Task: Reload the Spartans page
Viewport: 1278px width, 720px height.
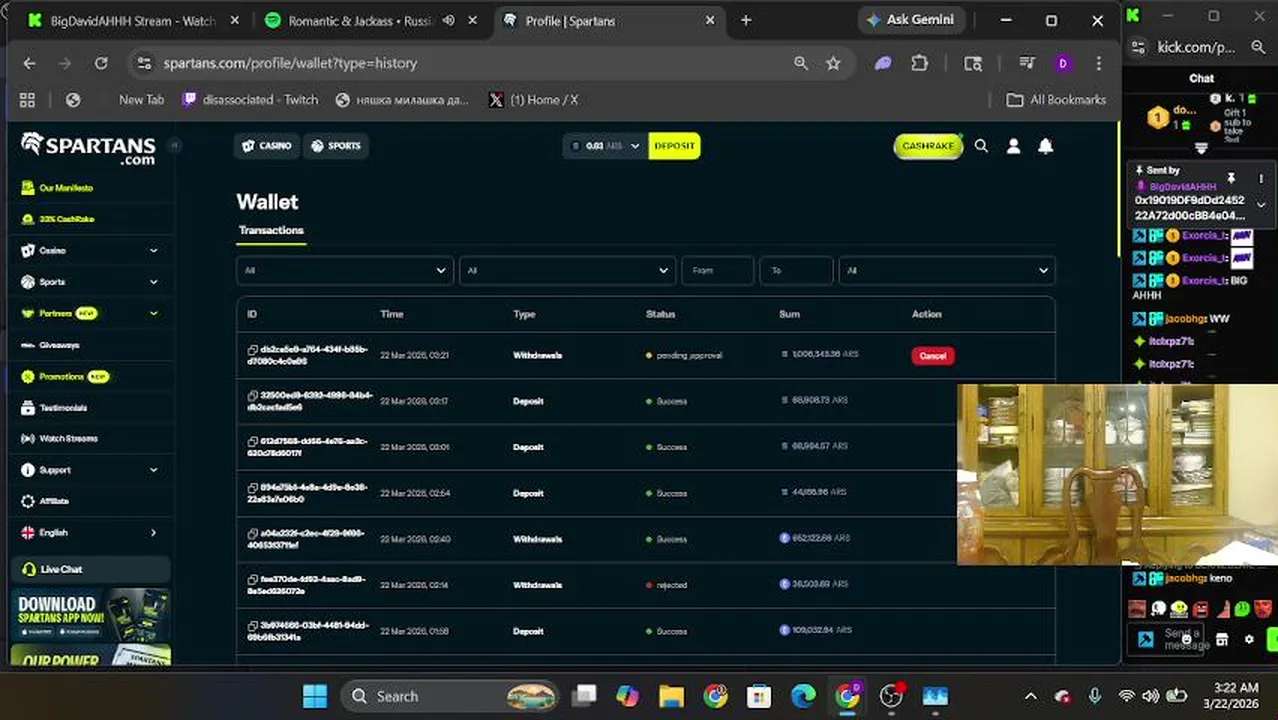Action: coord(101,63)
